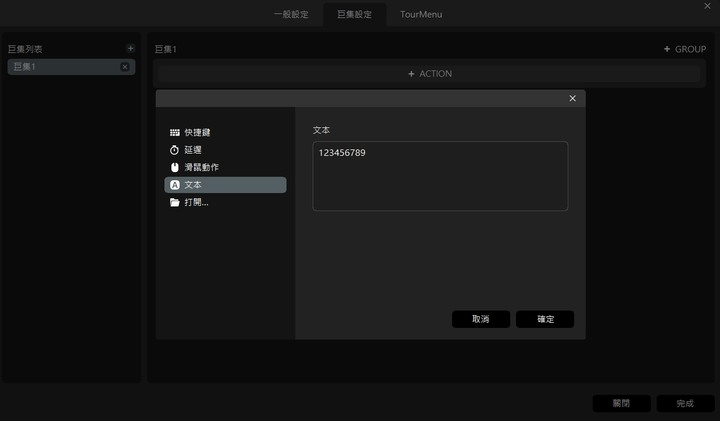Add a new GROUP
720x421 pixels.
(685, 49)
